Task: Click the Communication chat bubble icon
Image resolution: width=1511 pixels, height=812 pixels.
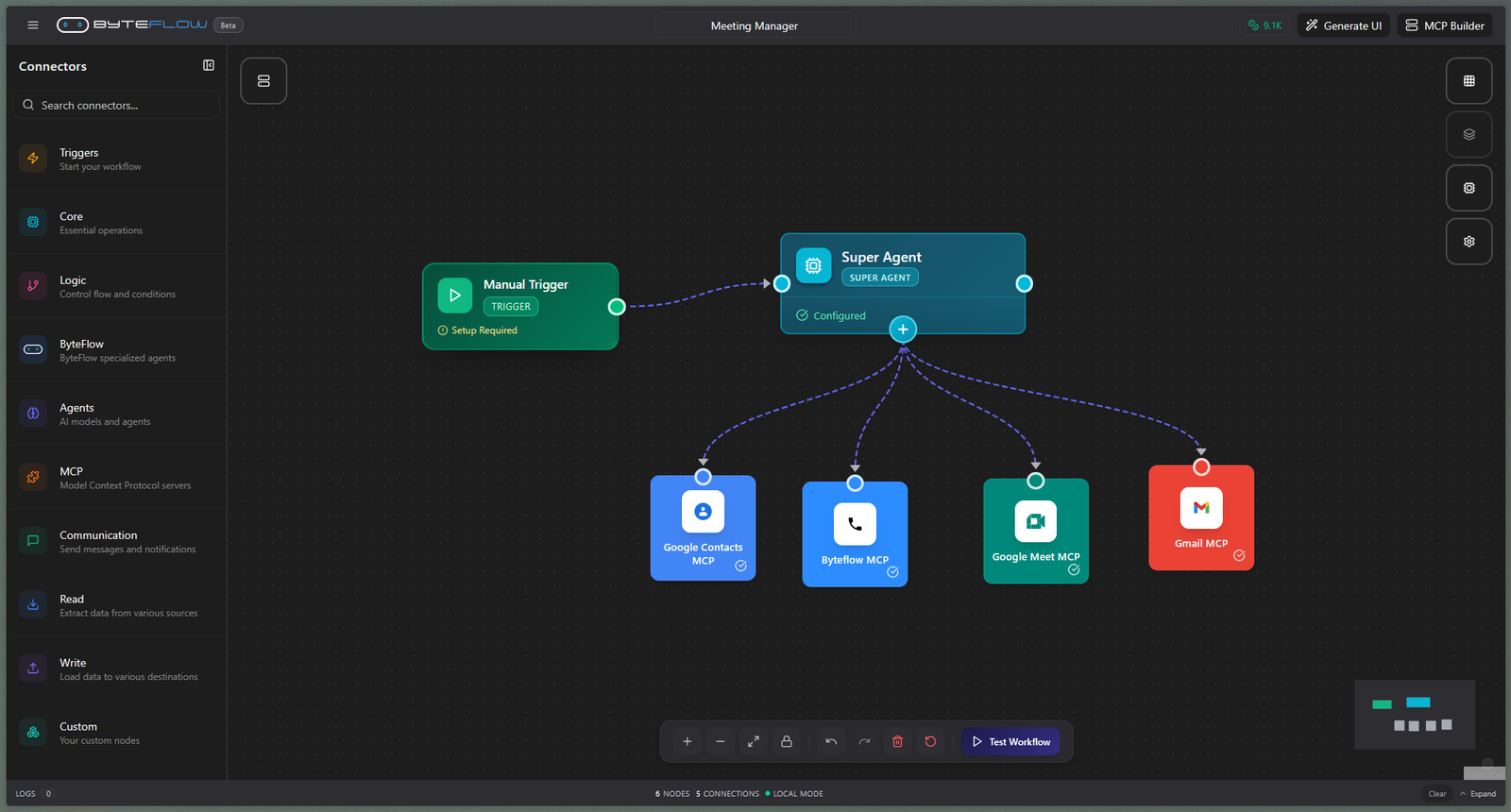Action: pyautogui.click(x=33, y=541)
